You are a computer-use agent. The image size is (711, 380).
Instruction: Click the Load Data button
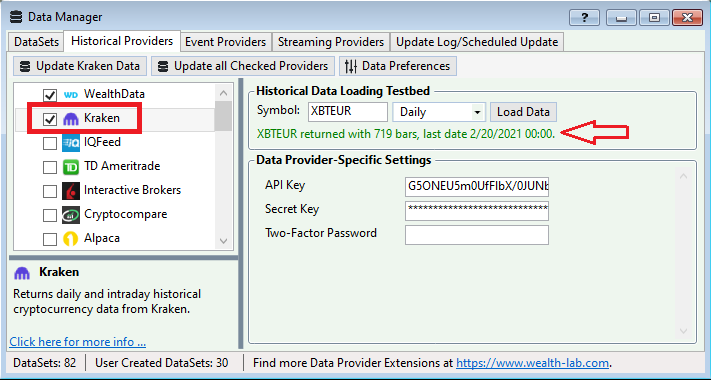[x=523, y=112]
